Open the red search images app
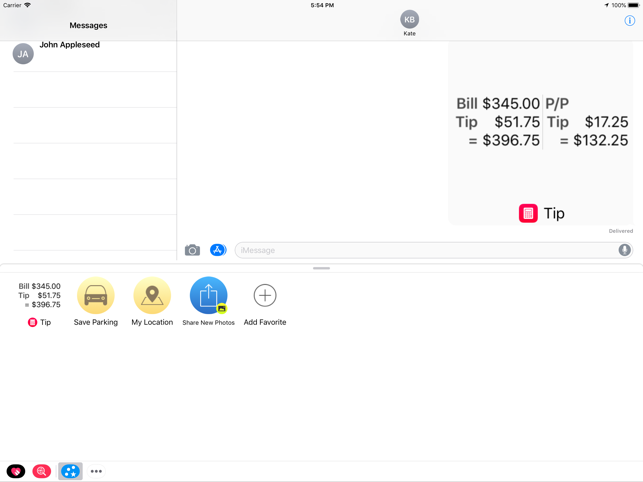Image resolution: width=643 pixels, height=482 pixels. 41,471
